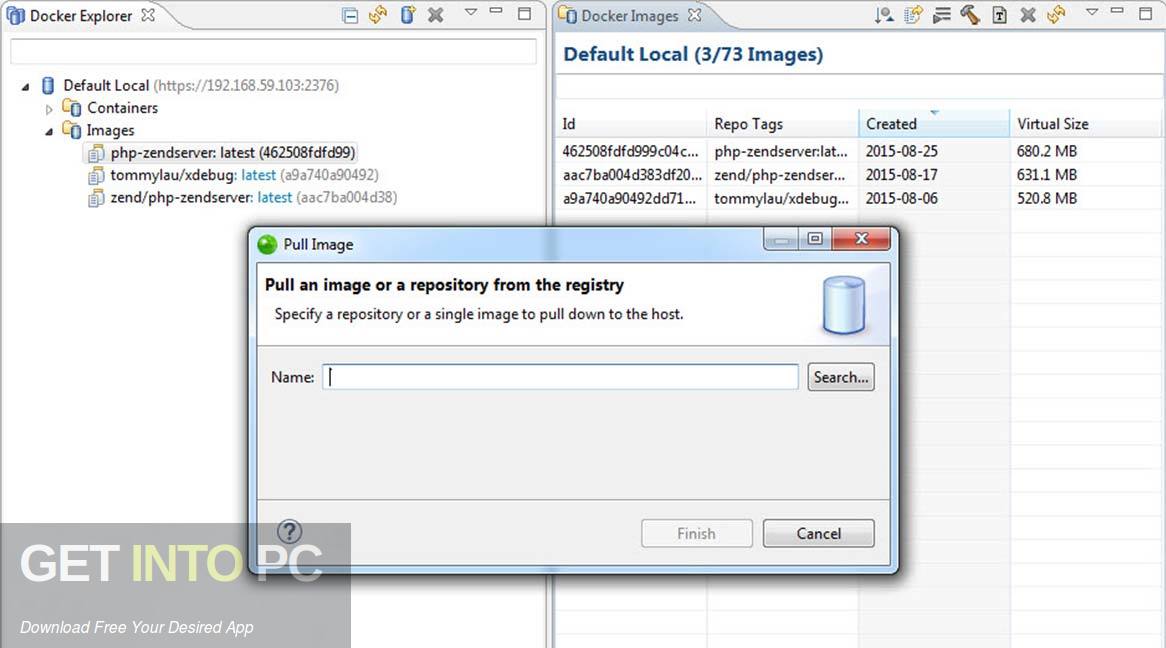Click pull image icon in Docker Images

(x=883, y=15)
